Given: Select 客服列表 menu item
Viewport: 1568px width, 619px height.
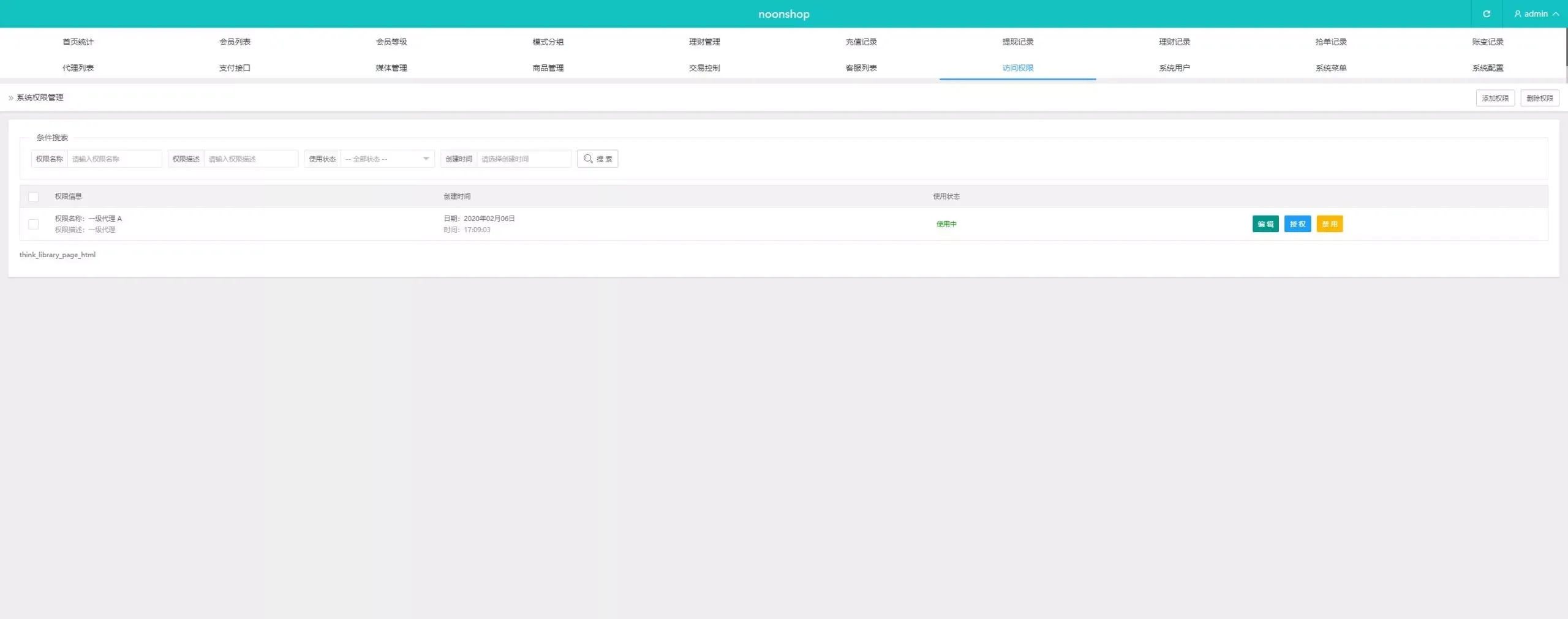Looking at the screenshot, I should tap(861, 68).
